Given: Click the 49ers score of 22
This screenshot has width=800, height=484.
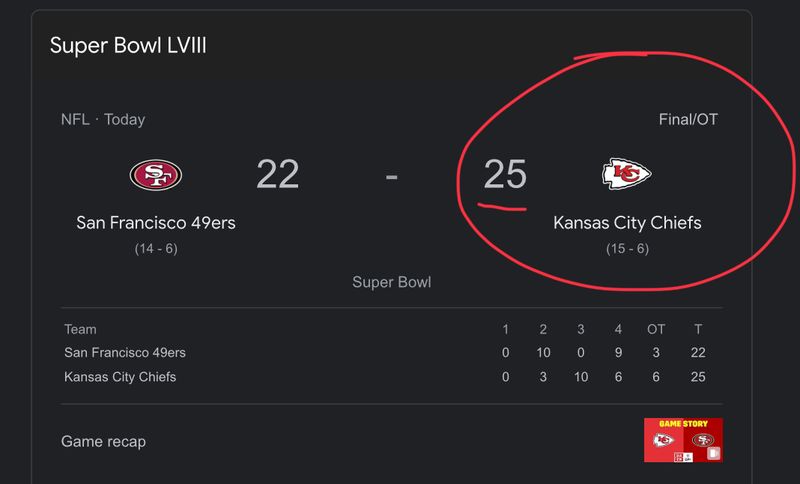Looking at the screenshot, I should coord(277,175).
